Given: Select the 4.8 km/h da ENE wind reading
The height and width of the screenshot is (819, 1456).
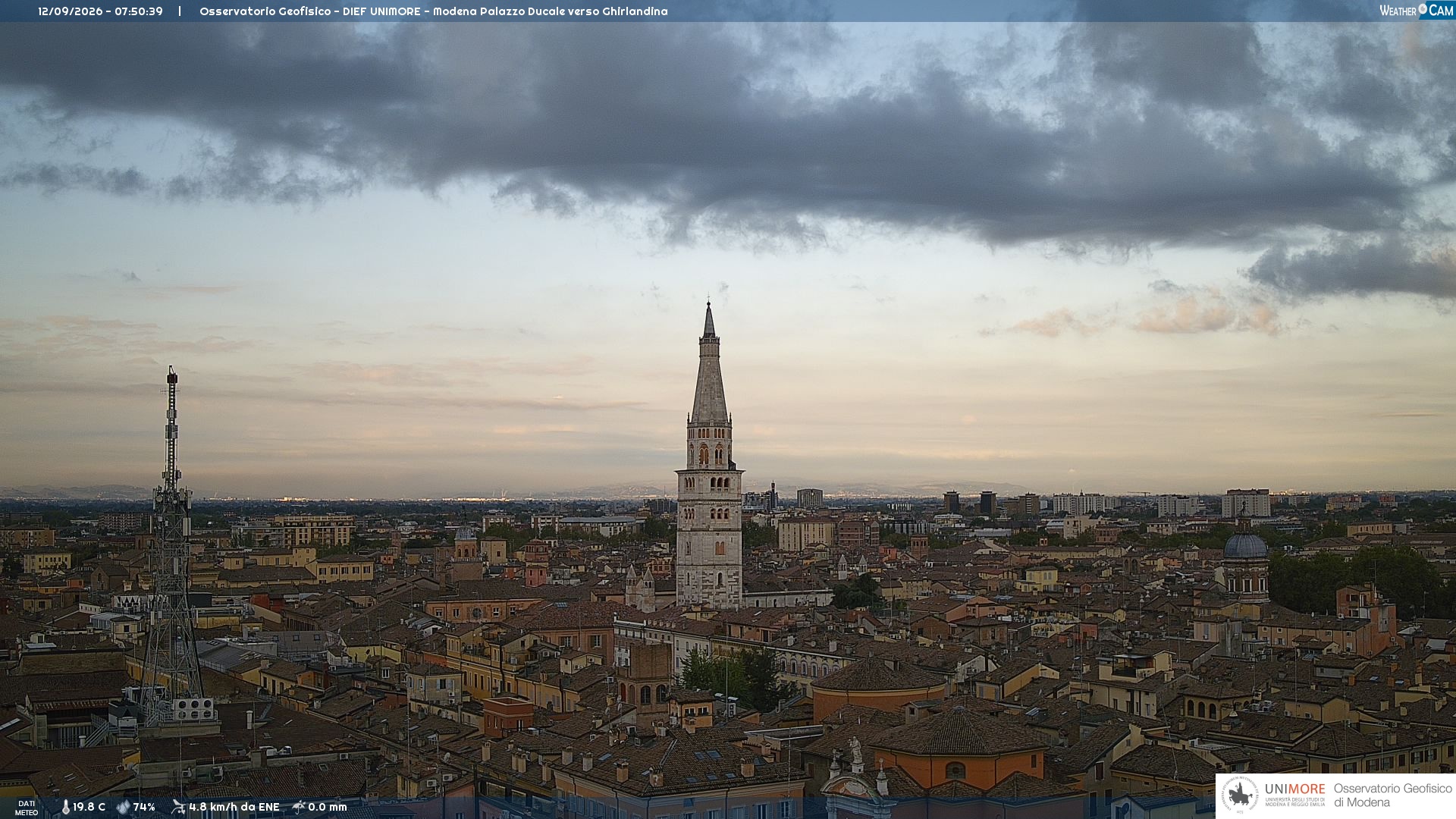Looking at the screenshot, I should [234, 807].
